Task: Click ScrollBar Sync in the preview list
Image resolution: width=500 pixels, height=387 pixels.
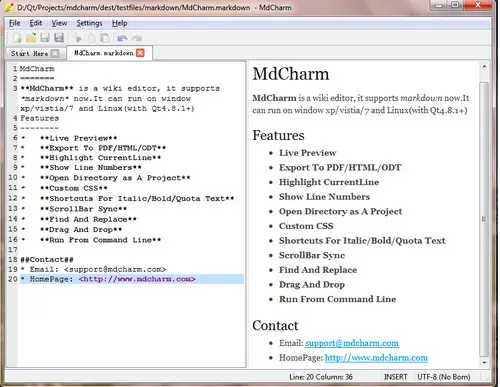Action: coord(312,255)
